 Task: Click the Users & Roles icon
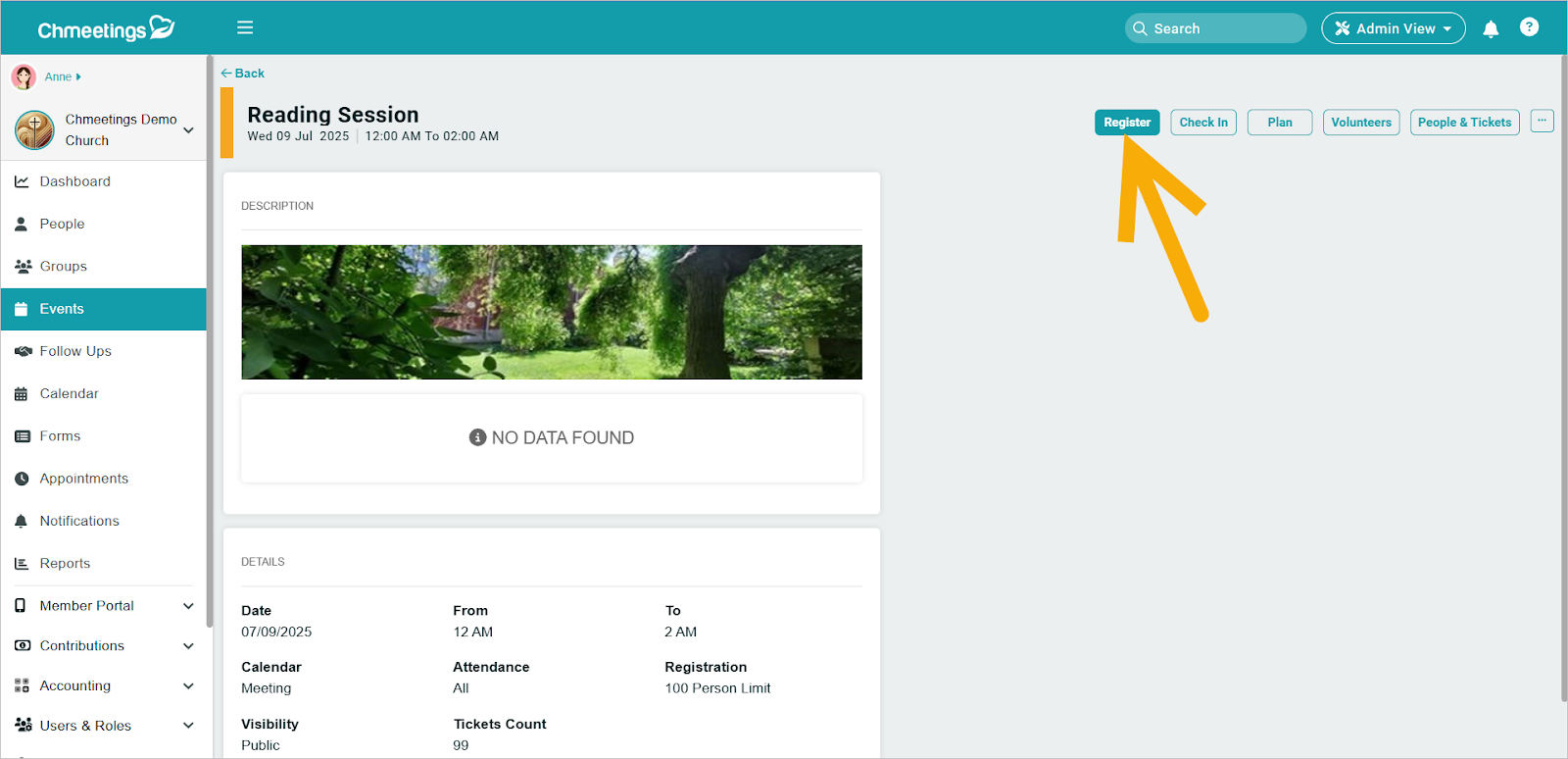(x=23, y=726)
